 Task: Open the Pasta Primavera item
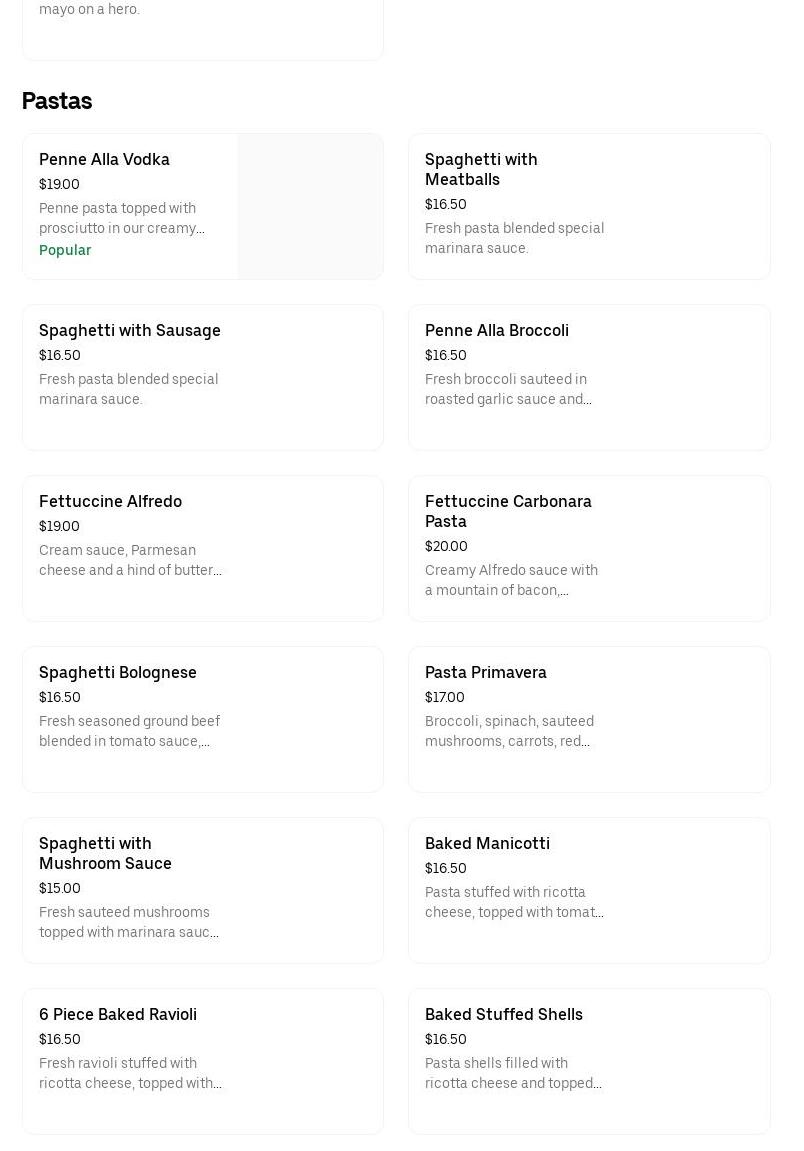589,720
